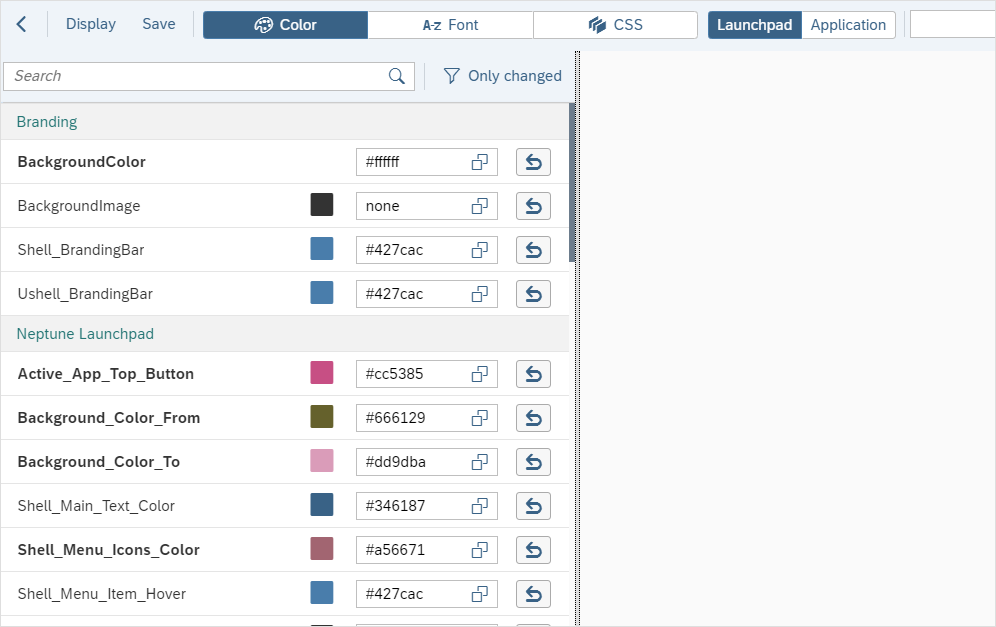Reset Shell_Main_Text_Color with its undo icon

(533, 506)
